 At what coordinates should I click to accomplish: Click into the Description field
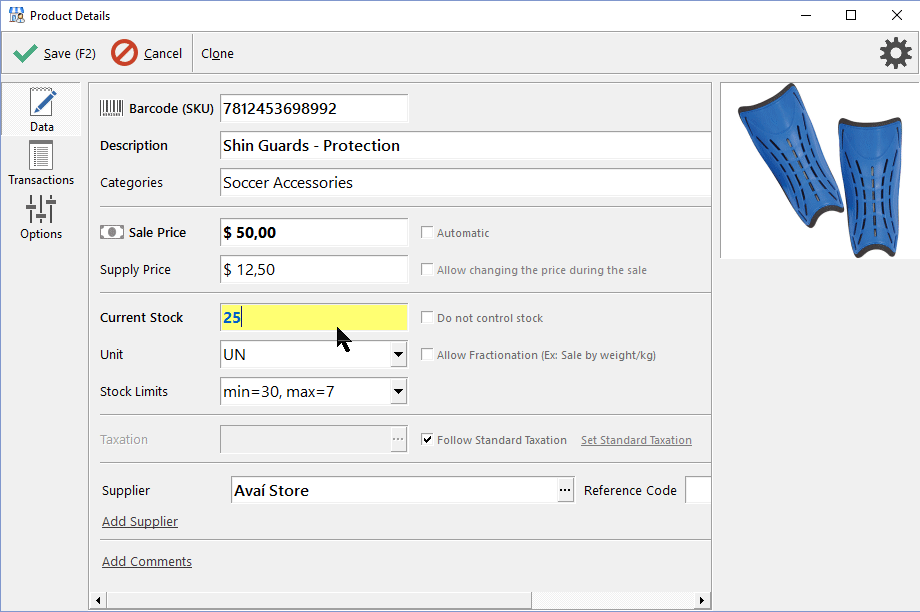coord(465,145)
